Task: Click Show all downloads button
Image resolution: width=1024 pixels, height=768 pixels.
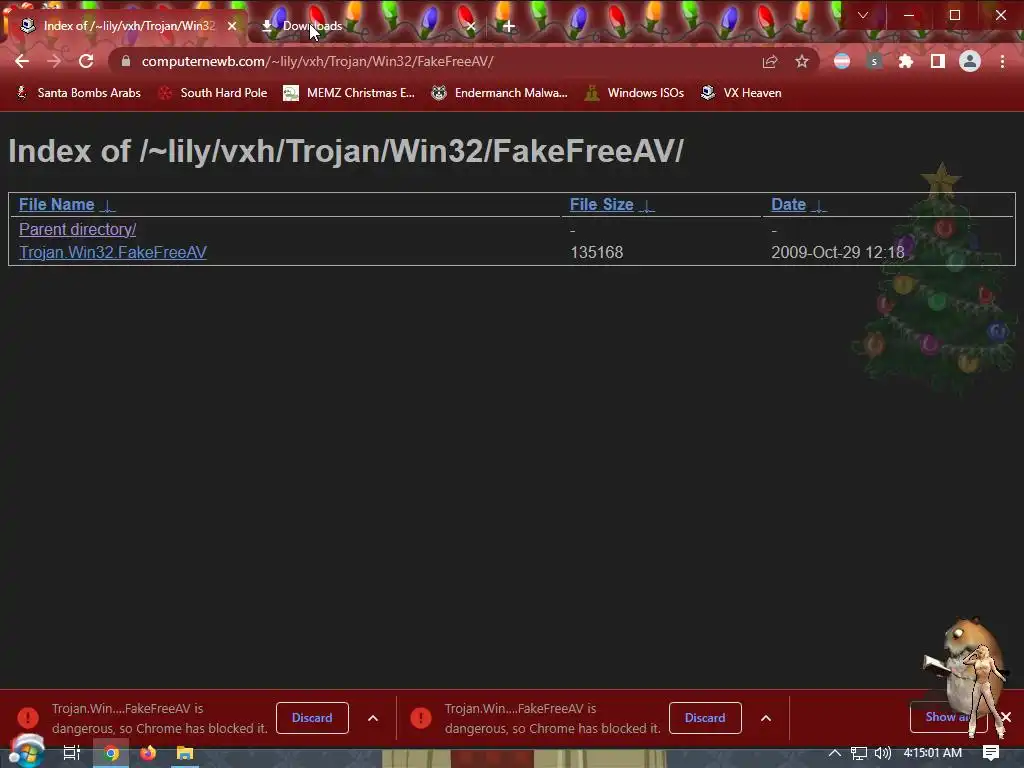Action: [x=948, y=717]
